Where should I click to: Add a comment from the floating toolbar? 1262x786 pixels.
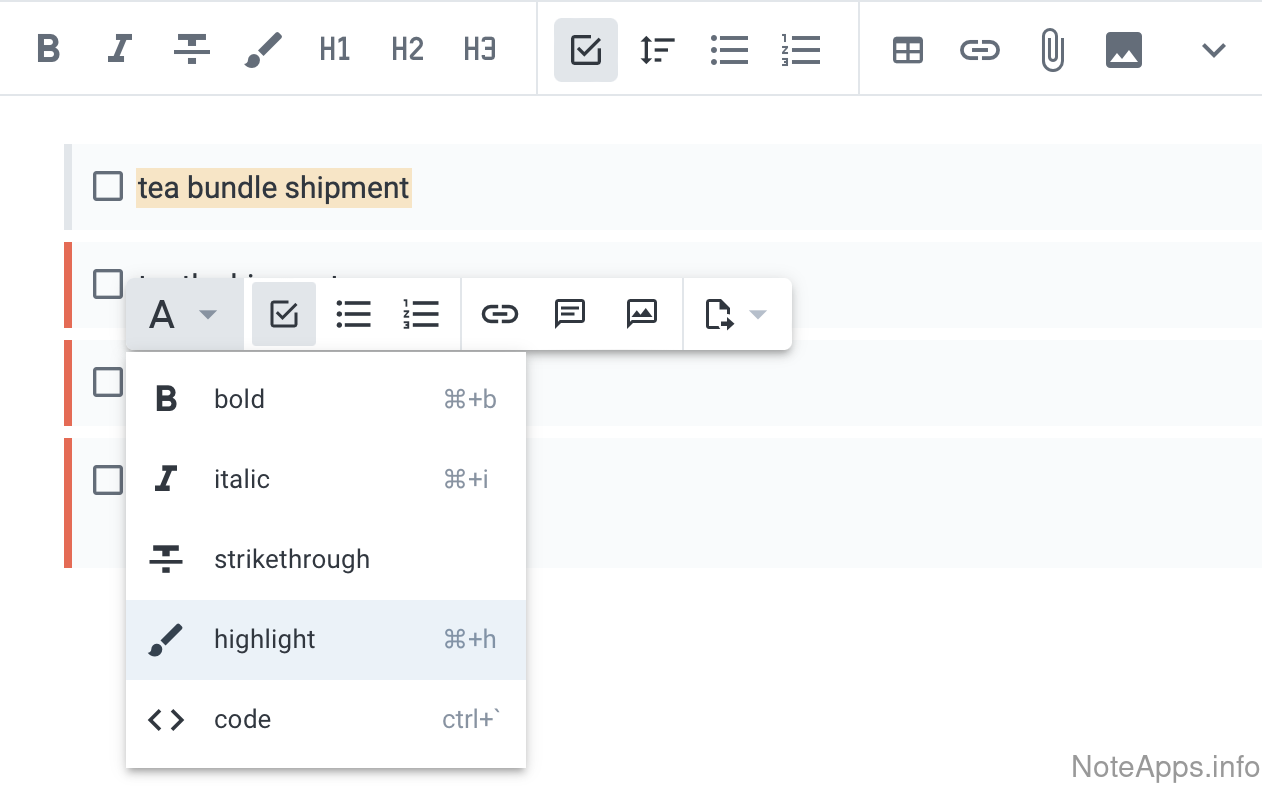tap(569, 314)
